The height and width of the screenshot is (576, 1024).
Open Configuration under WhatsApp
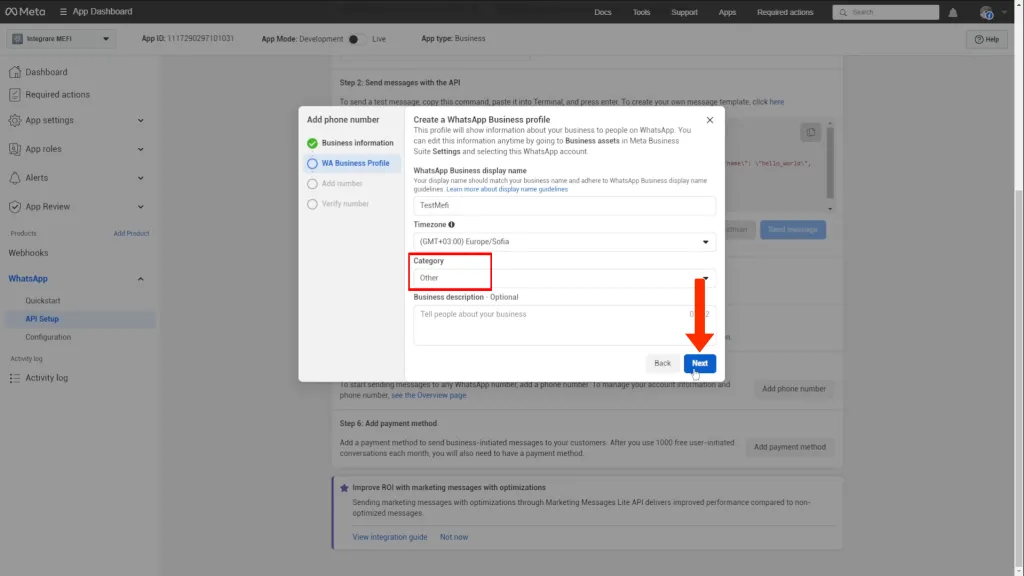tap(48, 338)
